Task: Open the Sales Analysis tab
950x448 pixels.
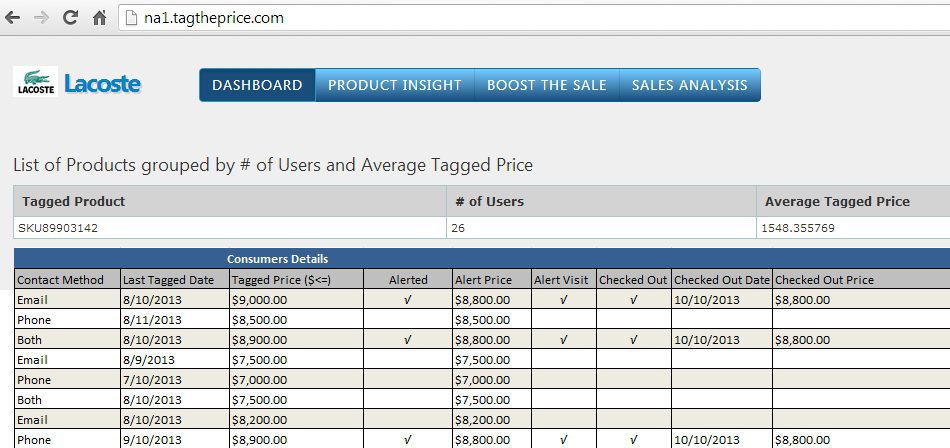Action: pyautogui.click(x=689, y=85)
